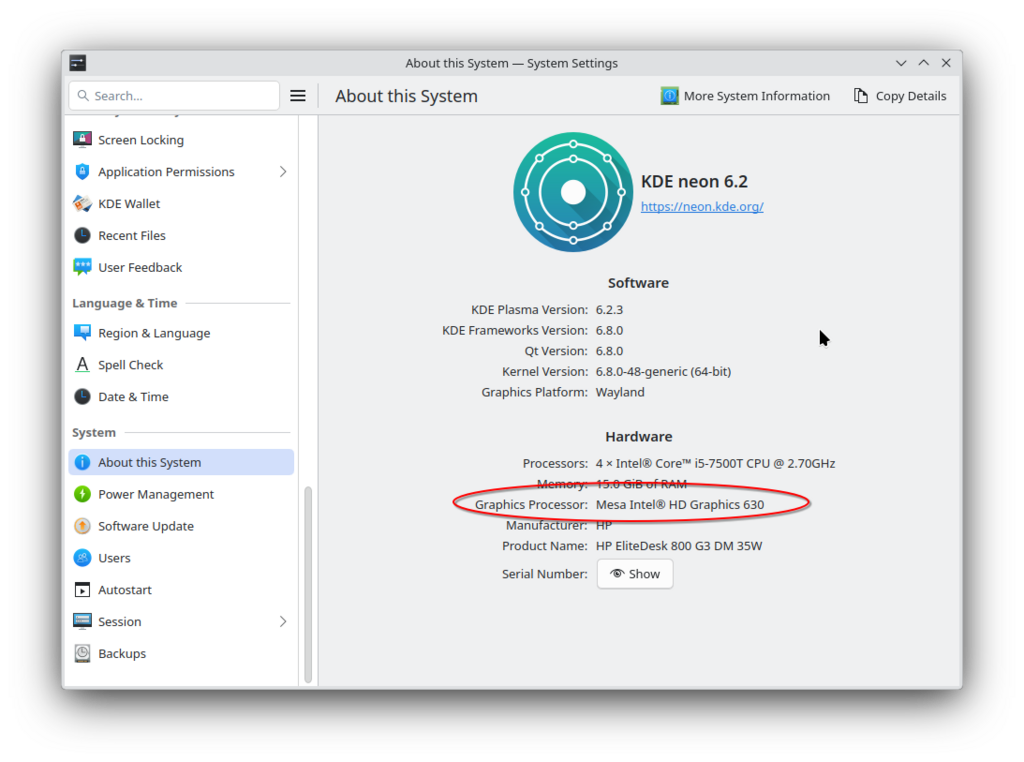The image size is (1024, 762).
Task: Click the Mesa Intel HD Graphics 630 text
Action: click(680, 504)
